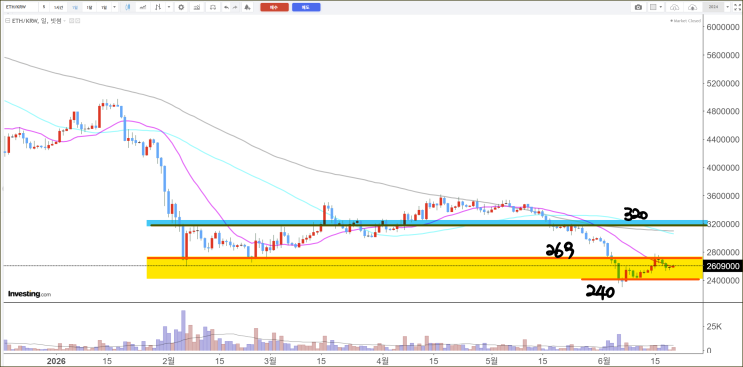Click the 6월 label on time axis
743x367 pixels.
point(605,360)
